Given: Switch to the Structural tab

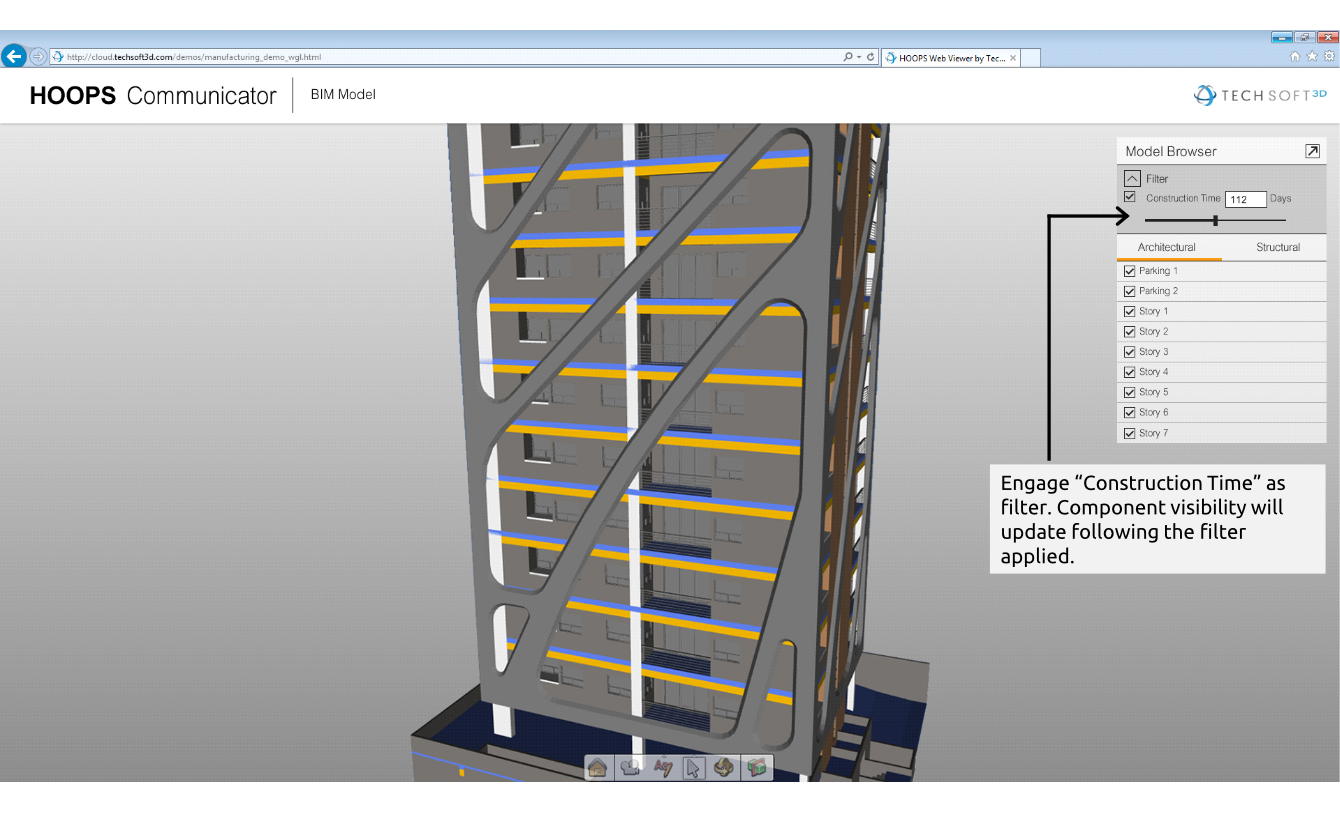Looking at the screenshot, I should coord(1278,247).
